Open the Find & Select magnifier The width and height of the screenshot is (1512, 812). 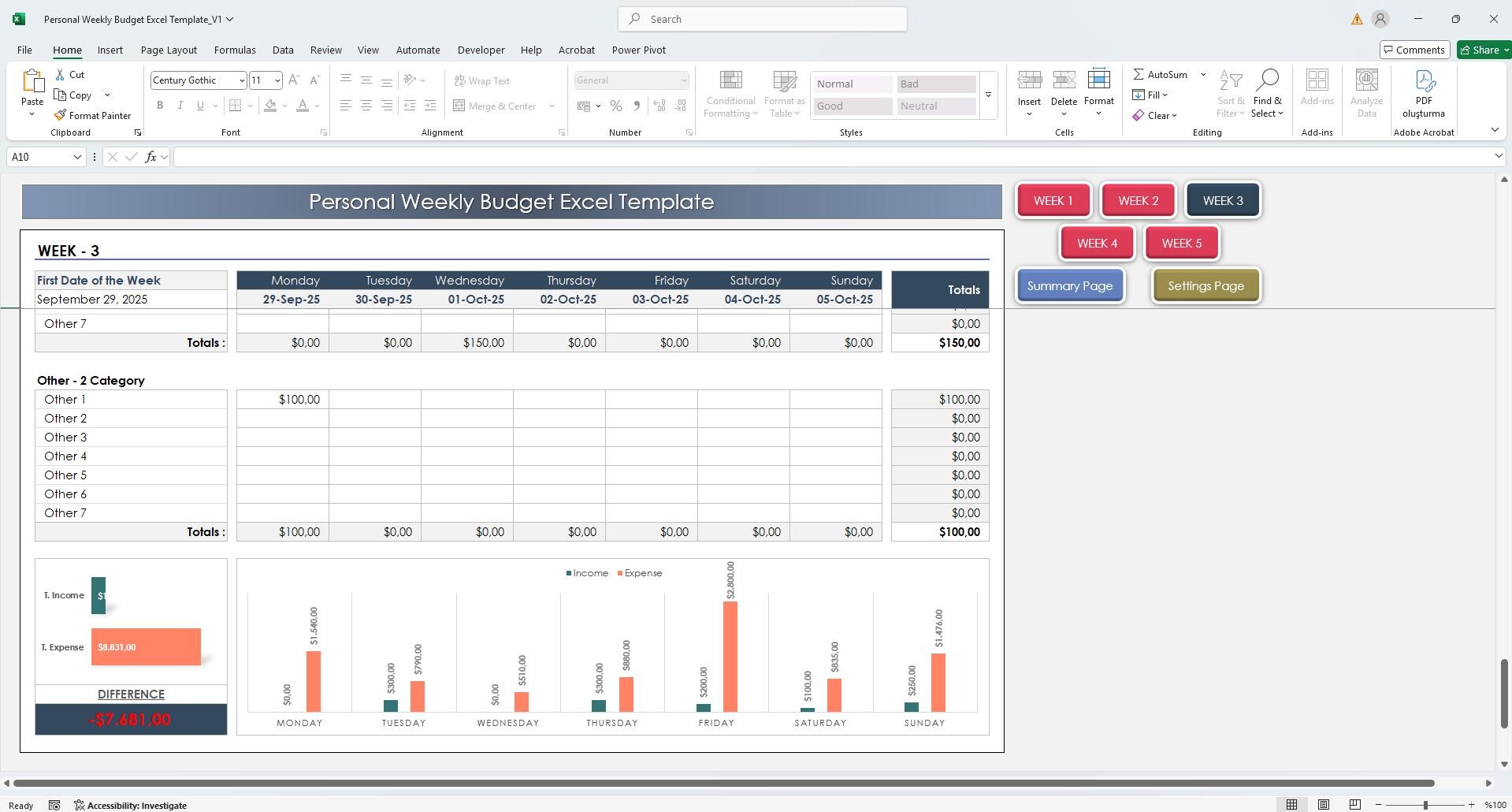(1267, 80)
